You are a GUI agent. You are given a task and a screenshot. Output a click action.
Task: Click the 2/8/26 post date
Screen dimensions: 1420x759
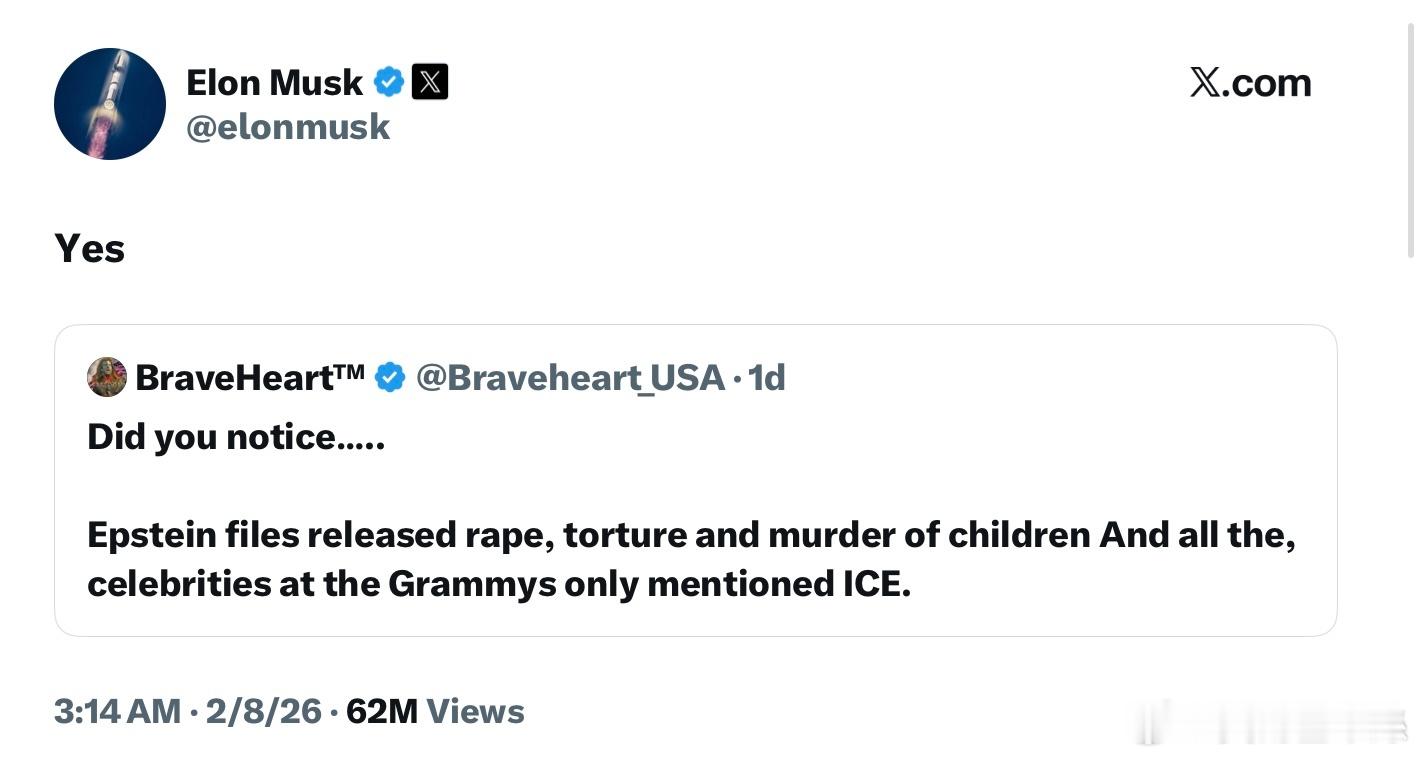pyautogui.click(x=263, y=711)
